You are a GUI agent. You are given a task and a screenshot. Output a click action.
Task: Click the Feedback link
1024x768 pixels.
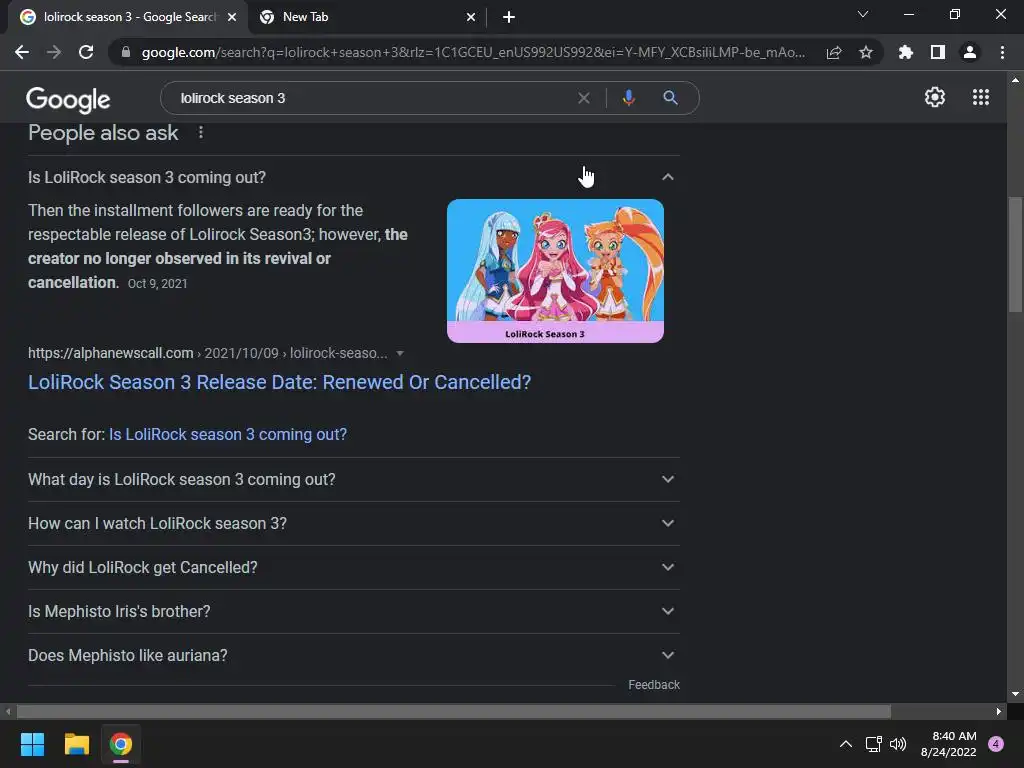point(654,684)
